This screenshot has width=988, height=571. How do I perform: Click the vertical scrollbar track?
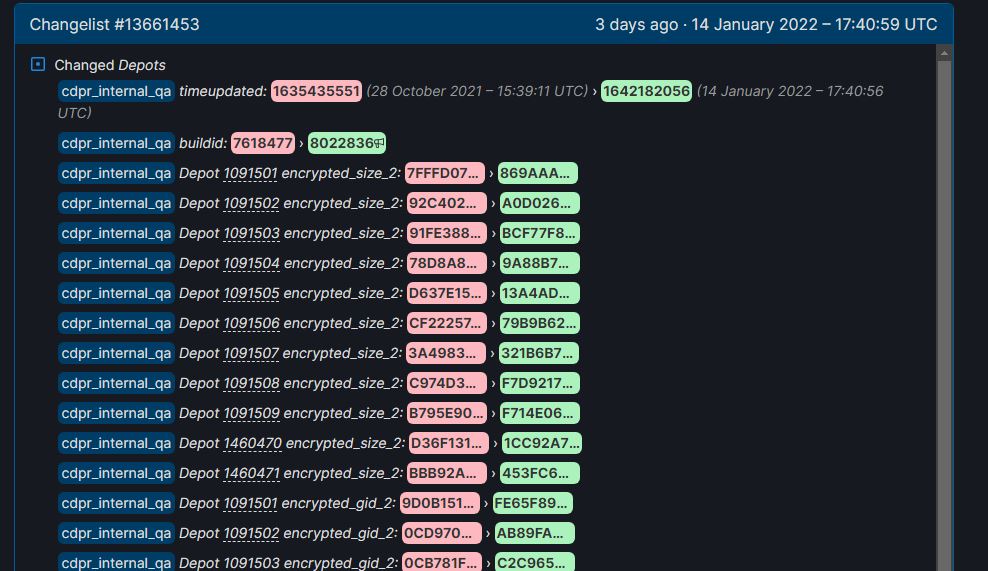click(x=944, y=315)
